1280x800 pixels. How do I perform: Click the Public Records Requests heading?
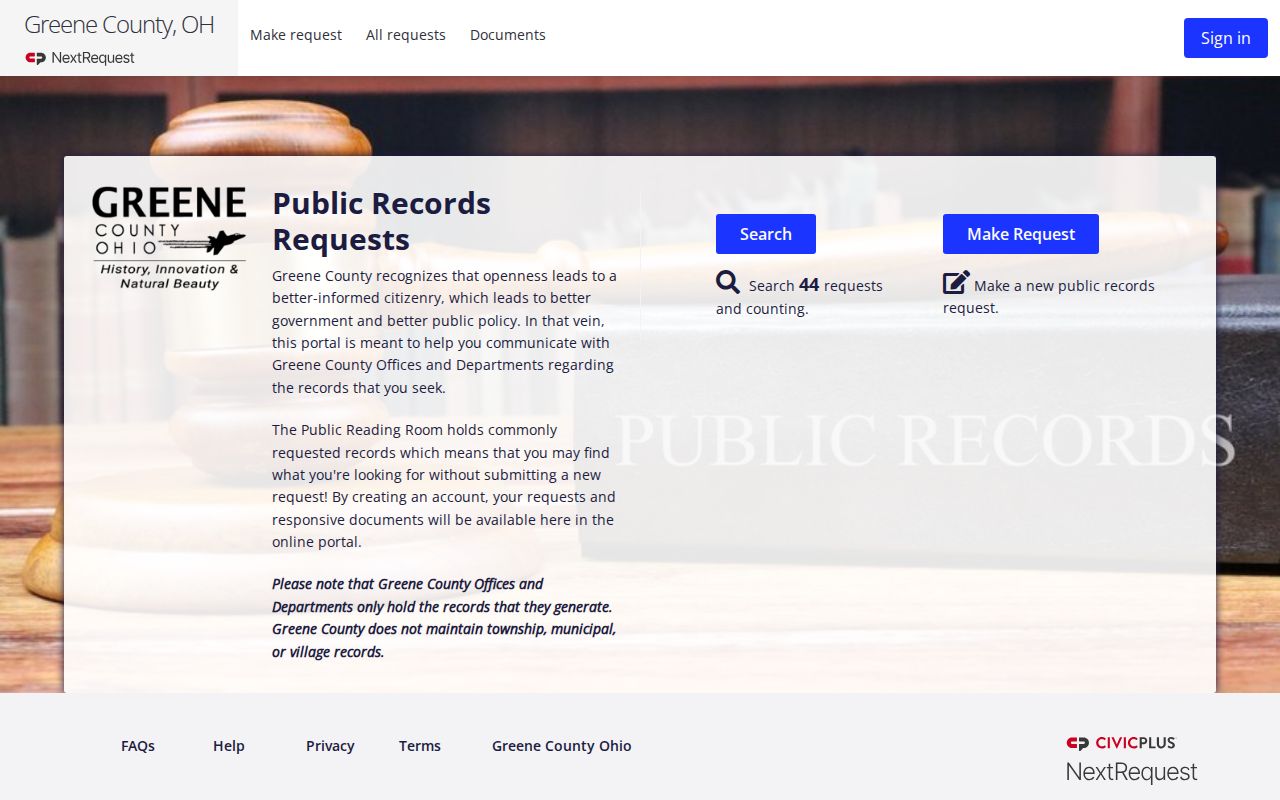382,221
